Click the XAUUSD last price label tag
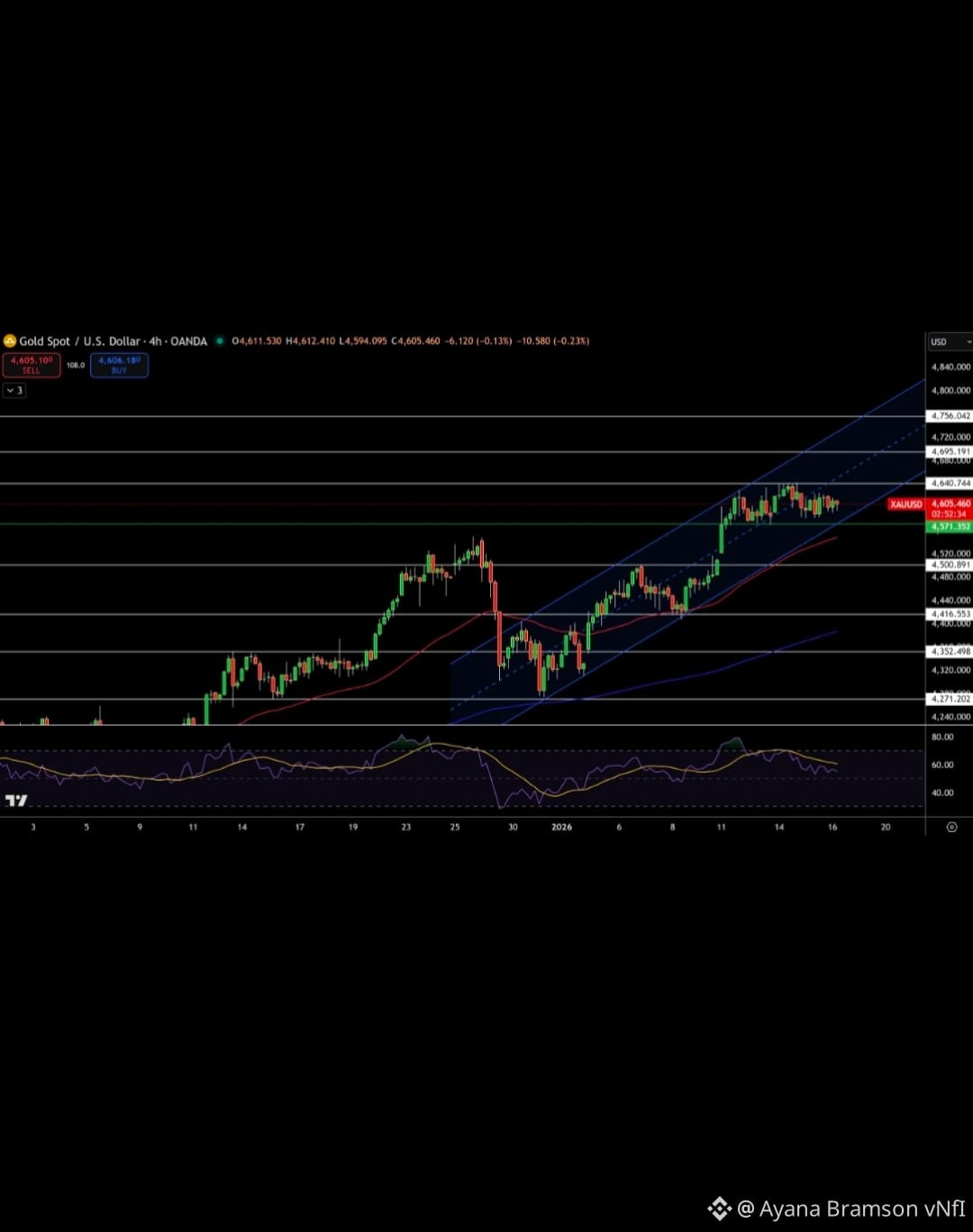This screenshot has height=1232, width=973. [x=906, y=504]
